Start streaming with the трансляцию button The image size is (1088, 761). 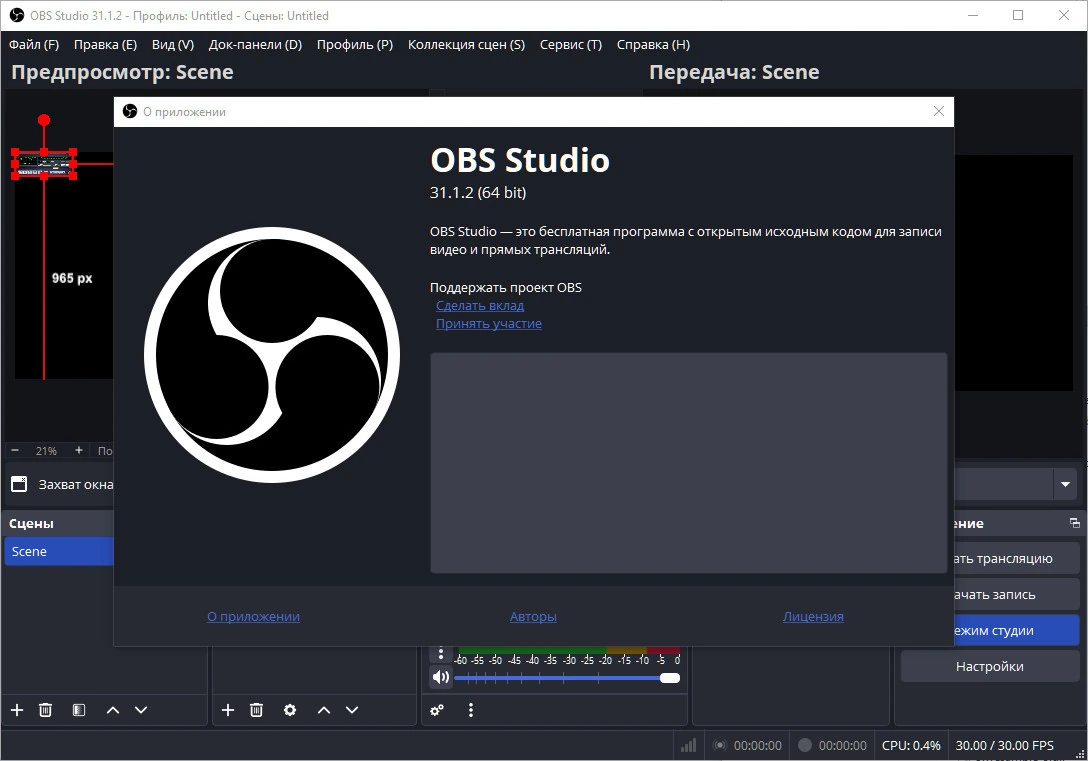(x=1017, y=558)
